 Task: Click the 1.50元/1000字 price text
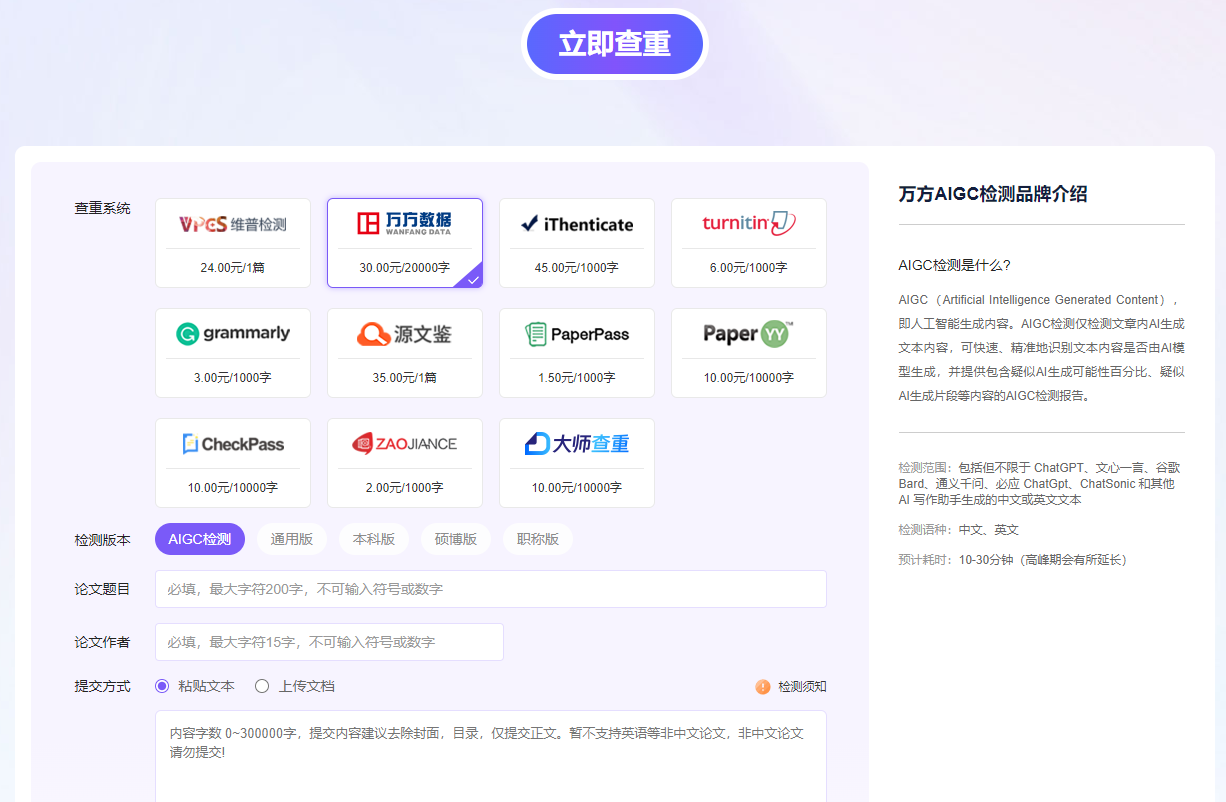(x=577, y=378)
